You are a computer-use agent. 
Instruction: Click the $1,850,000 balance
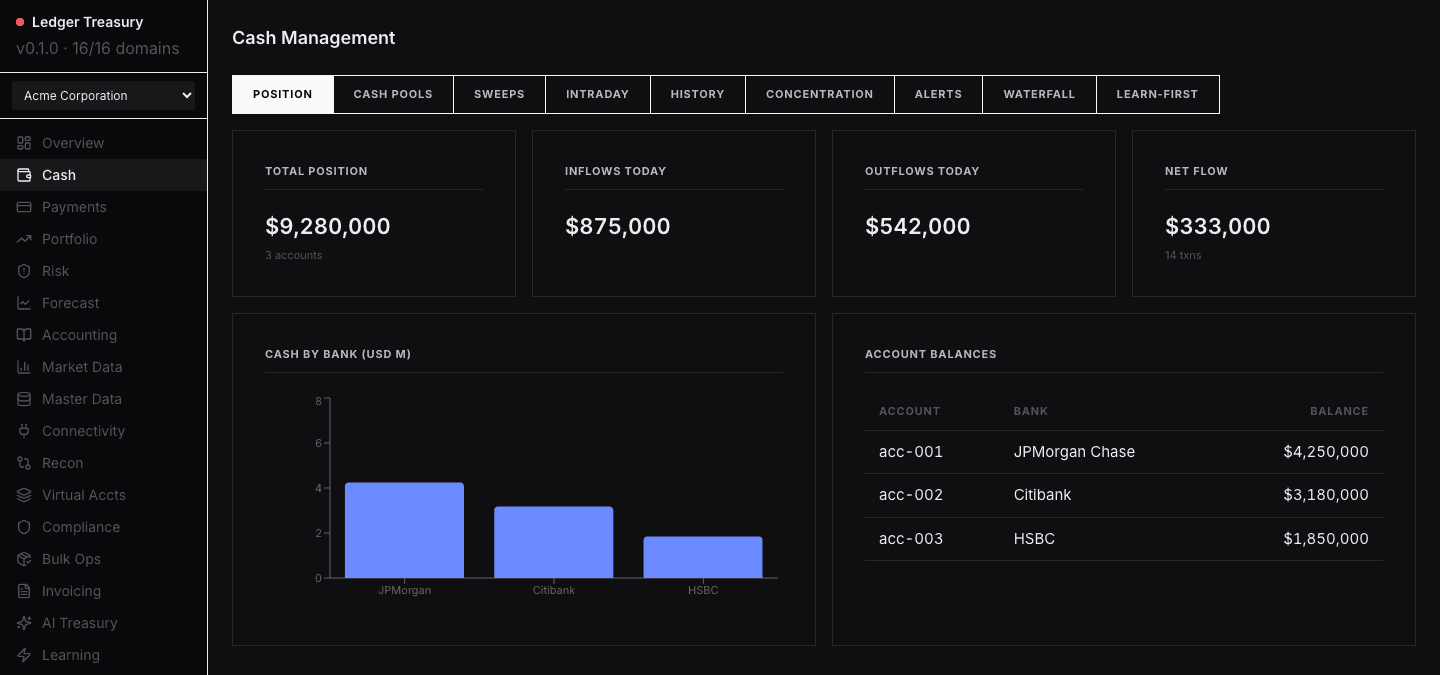(1326, 539)
